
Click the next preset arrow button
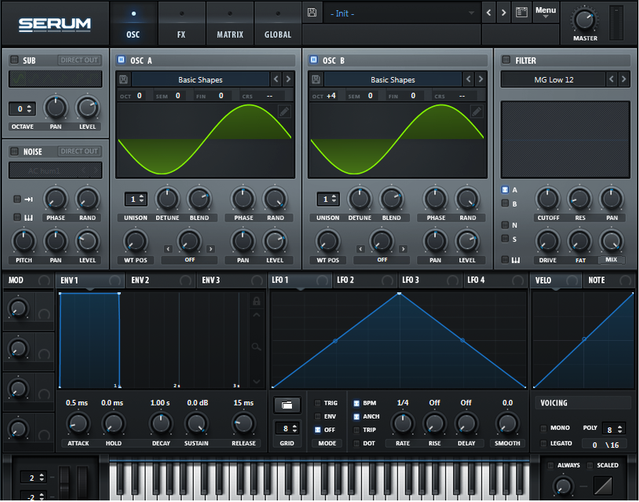point(504,13)
